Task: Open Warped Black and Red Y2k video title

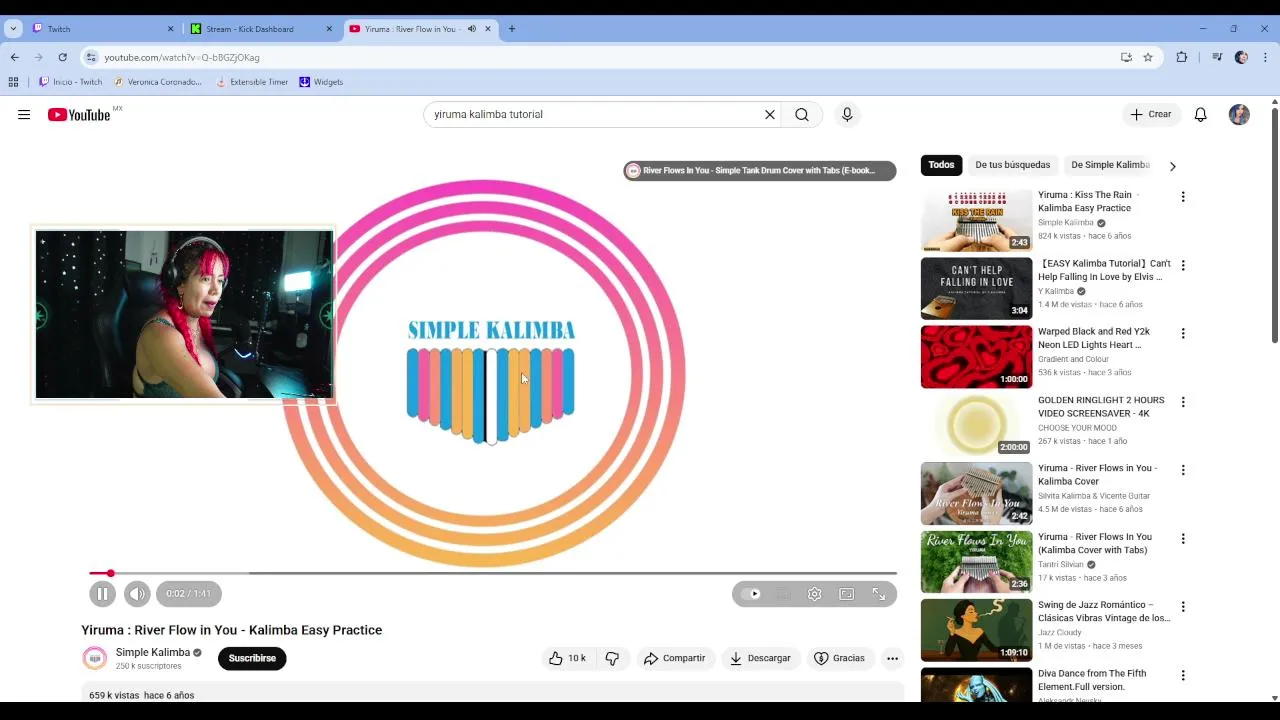Action: tap(1094, 338)
